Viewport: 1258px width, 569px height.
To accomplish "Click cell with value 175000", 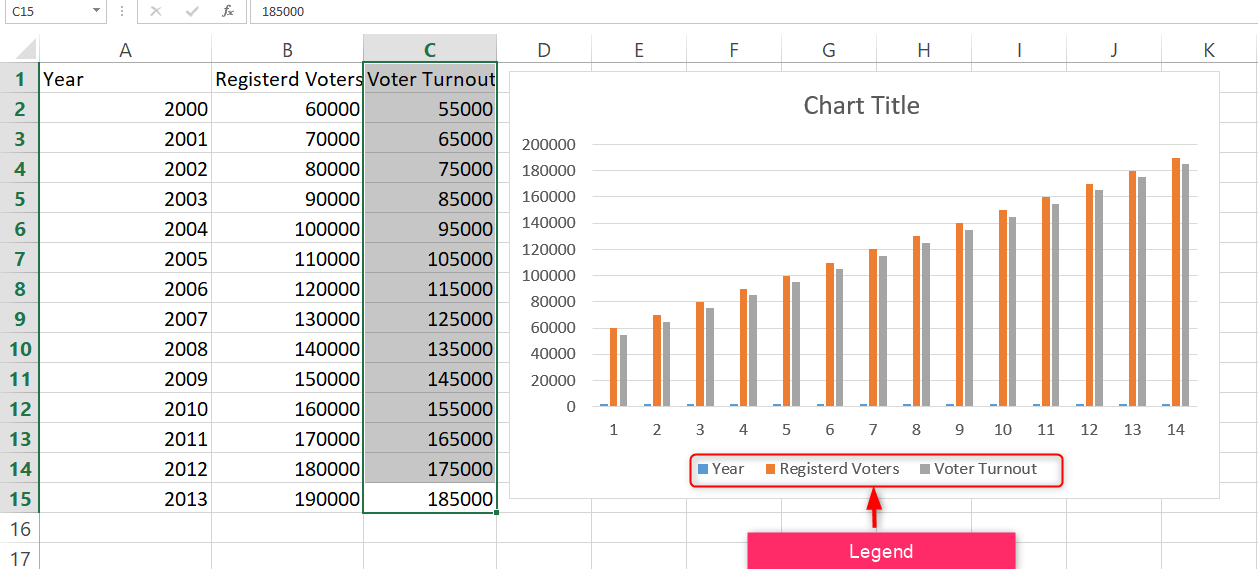I will click(430, 468).
